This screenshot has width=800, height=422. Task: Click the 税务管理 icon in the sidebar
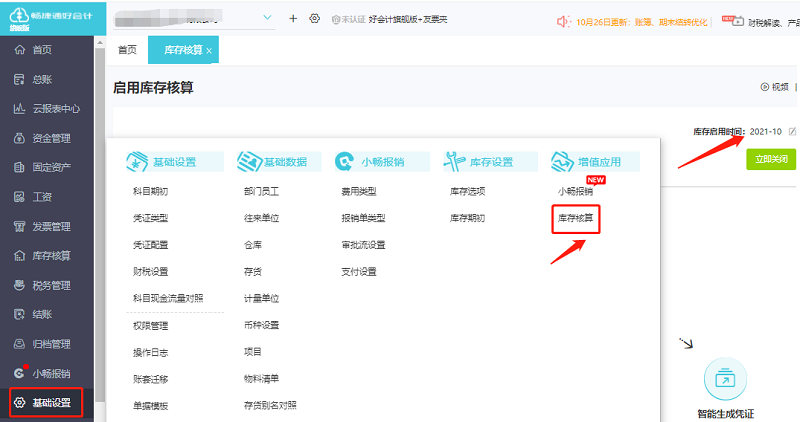pyautogui.click(x=19, y=285)
